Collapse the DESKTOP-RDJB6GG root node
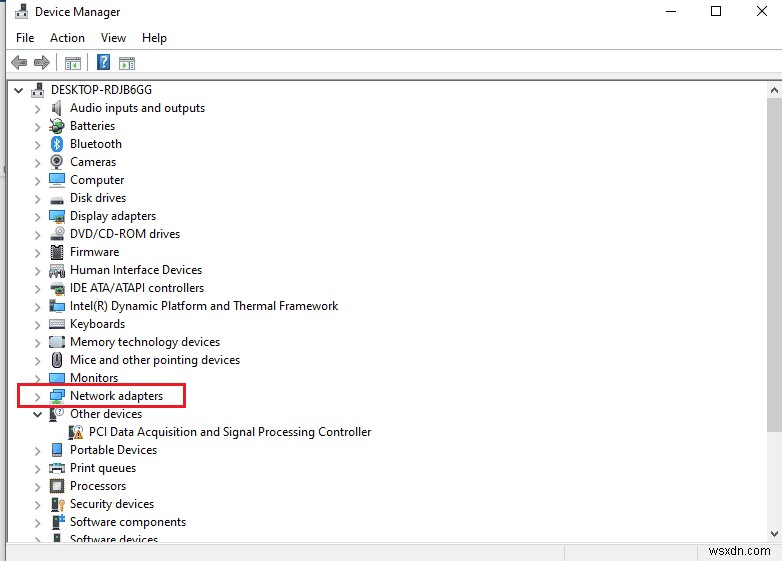The height and width of the screenshot is (561, 782). [x=19, y=90]
